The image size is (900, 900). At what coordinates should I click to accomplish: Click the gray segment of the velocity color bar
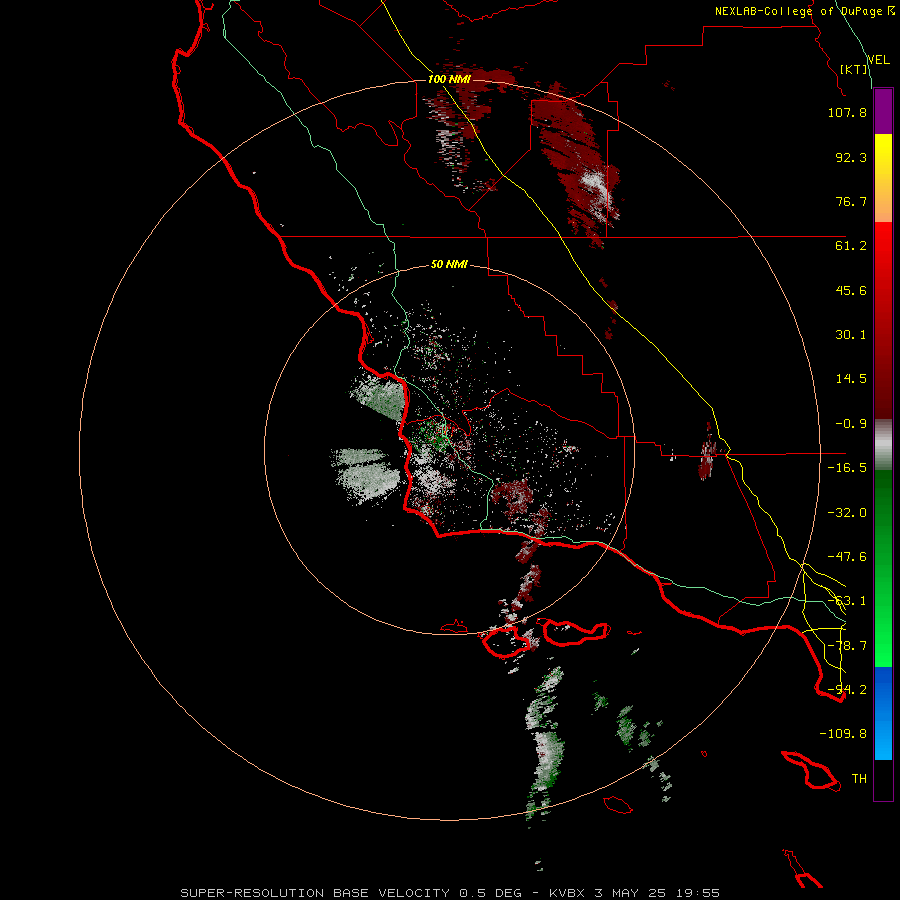click(x=883, y=445)
